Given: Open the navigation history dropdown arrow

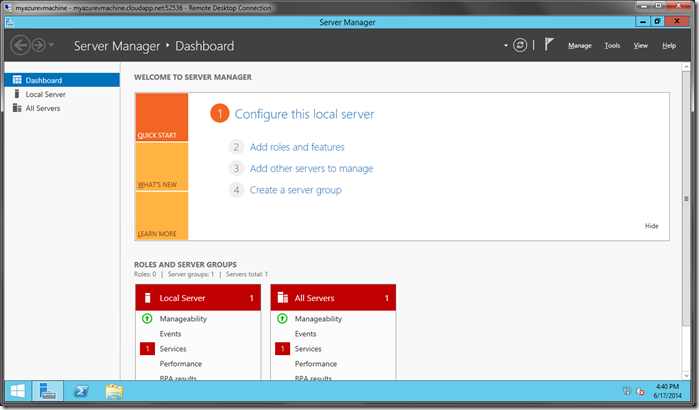Looking at the screenshot, I should tap(51, 45).
